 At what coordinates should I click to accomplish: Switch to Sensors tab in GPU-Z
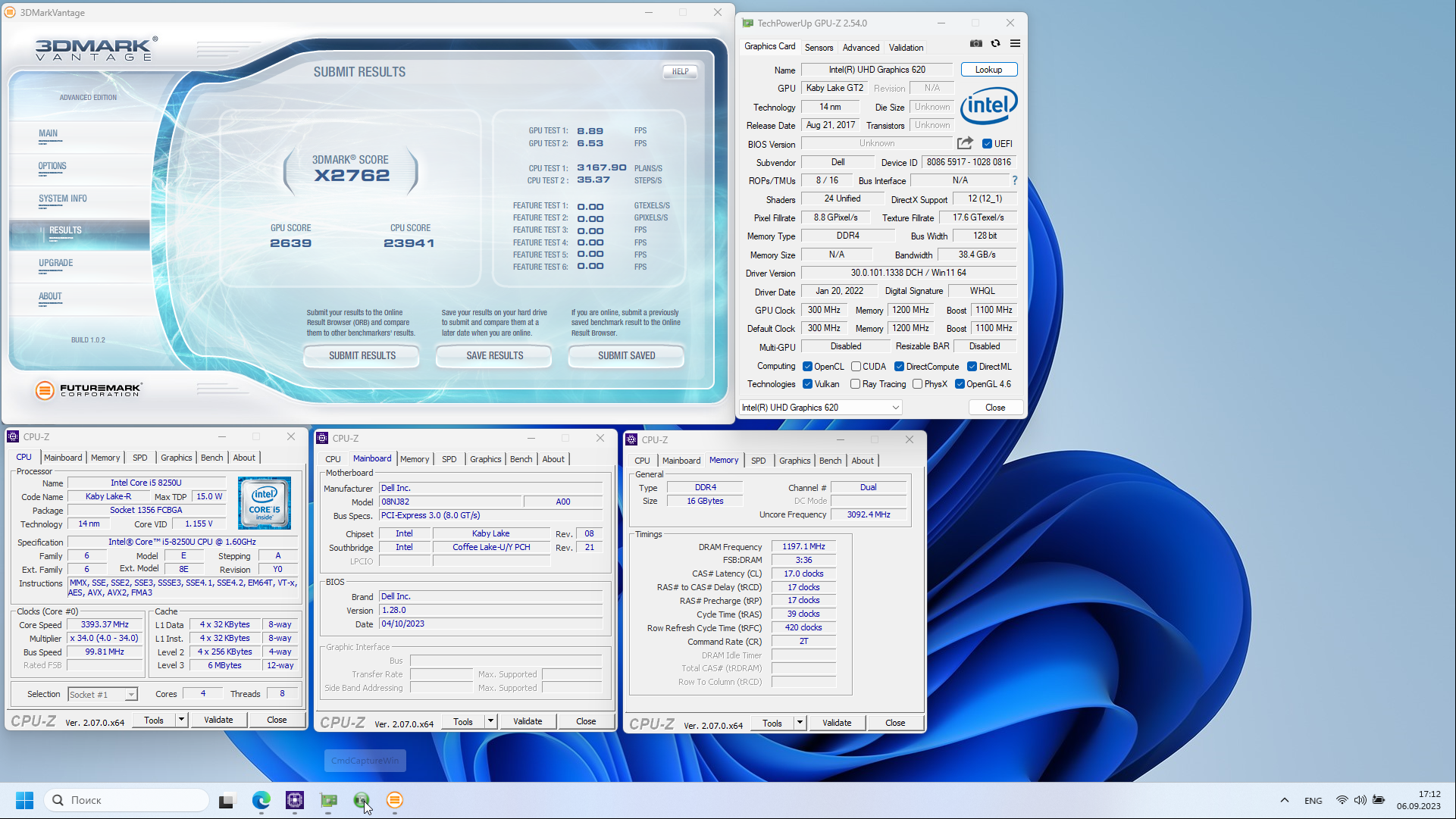pos(819,47)
